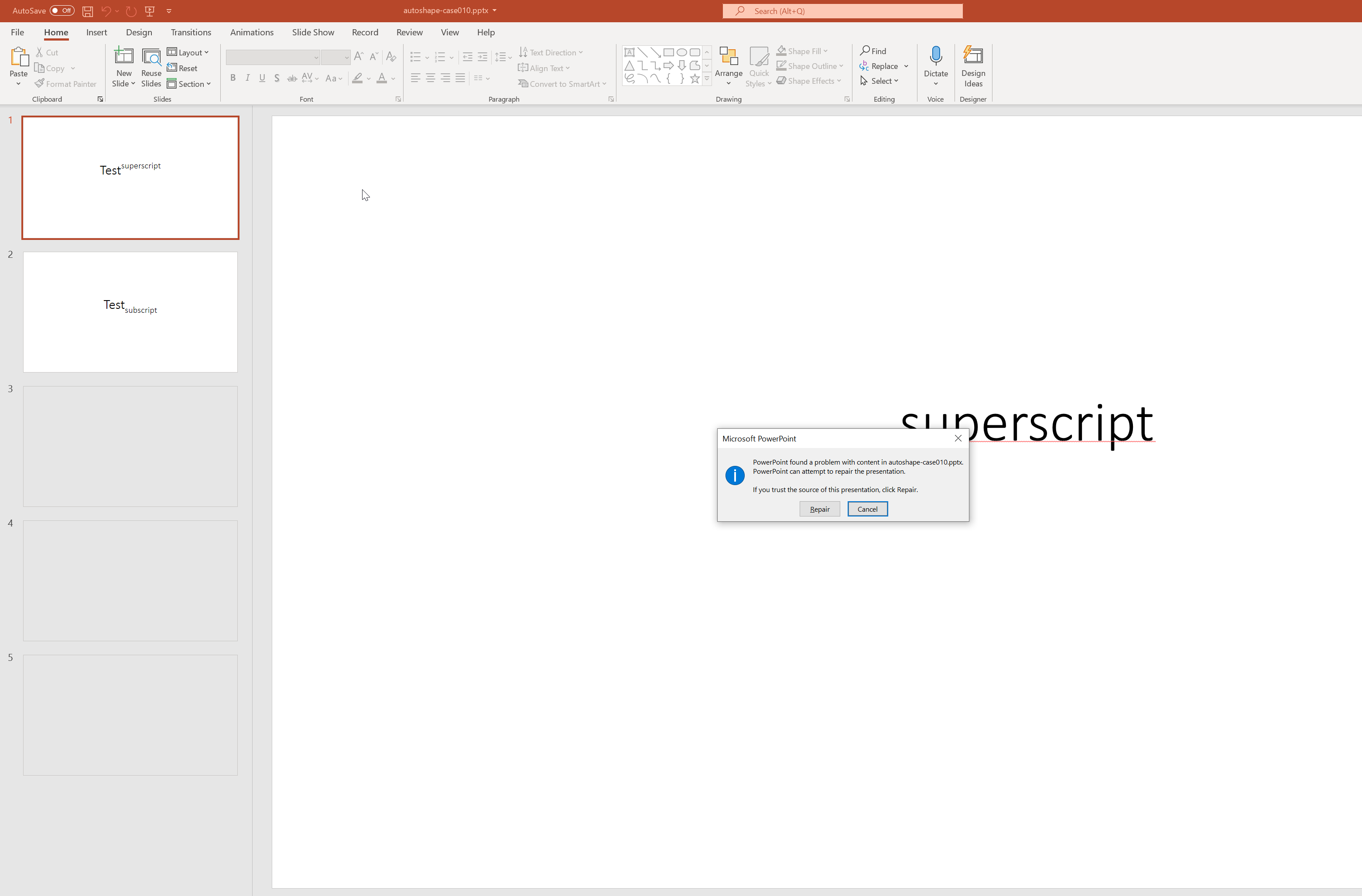Click the Repair button in the dialog
The image size is (1362, 896).
[819, 509]
